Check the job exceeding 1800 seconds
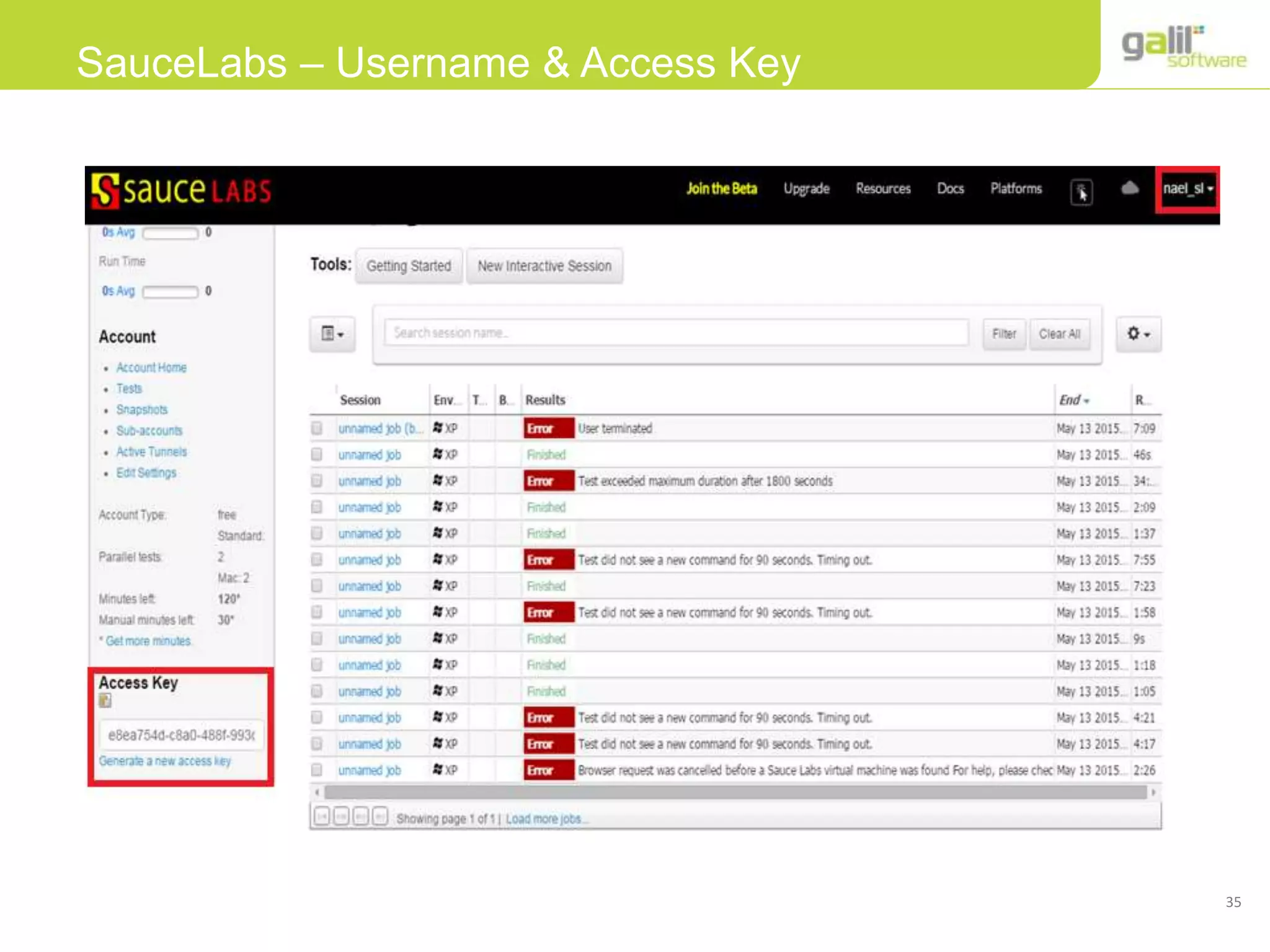The width and height of the screenshot is (1270, 952). [317, 481]
